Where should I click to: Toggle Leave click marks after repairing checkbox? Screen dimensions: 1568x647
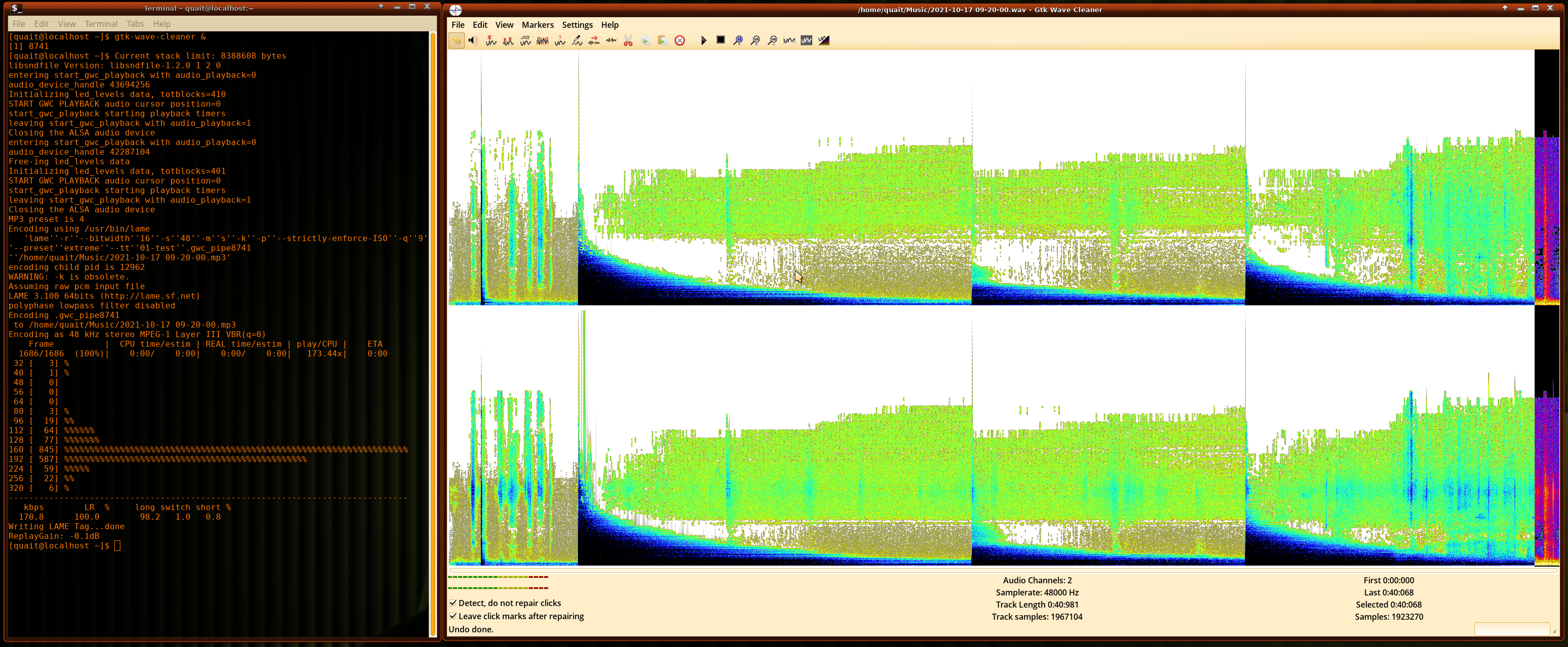click(454, 616)
